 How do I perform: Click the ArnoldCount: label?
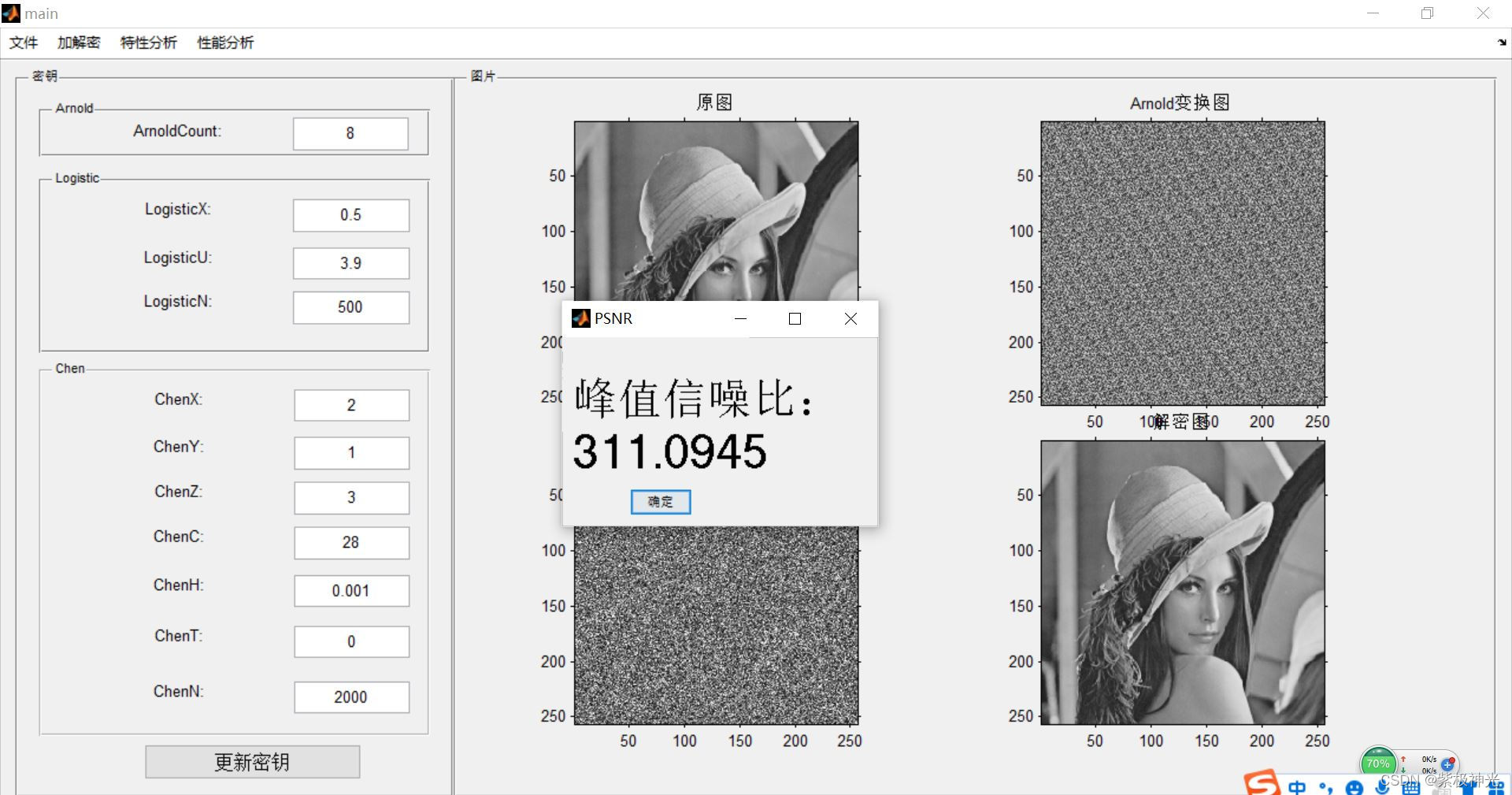pos(177,131)
